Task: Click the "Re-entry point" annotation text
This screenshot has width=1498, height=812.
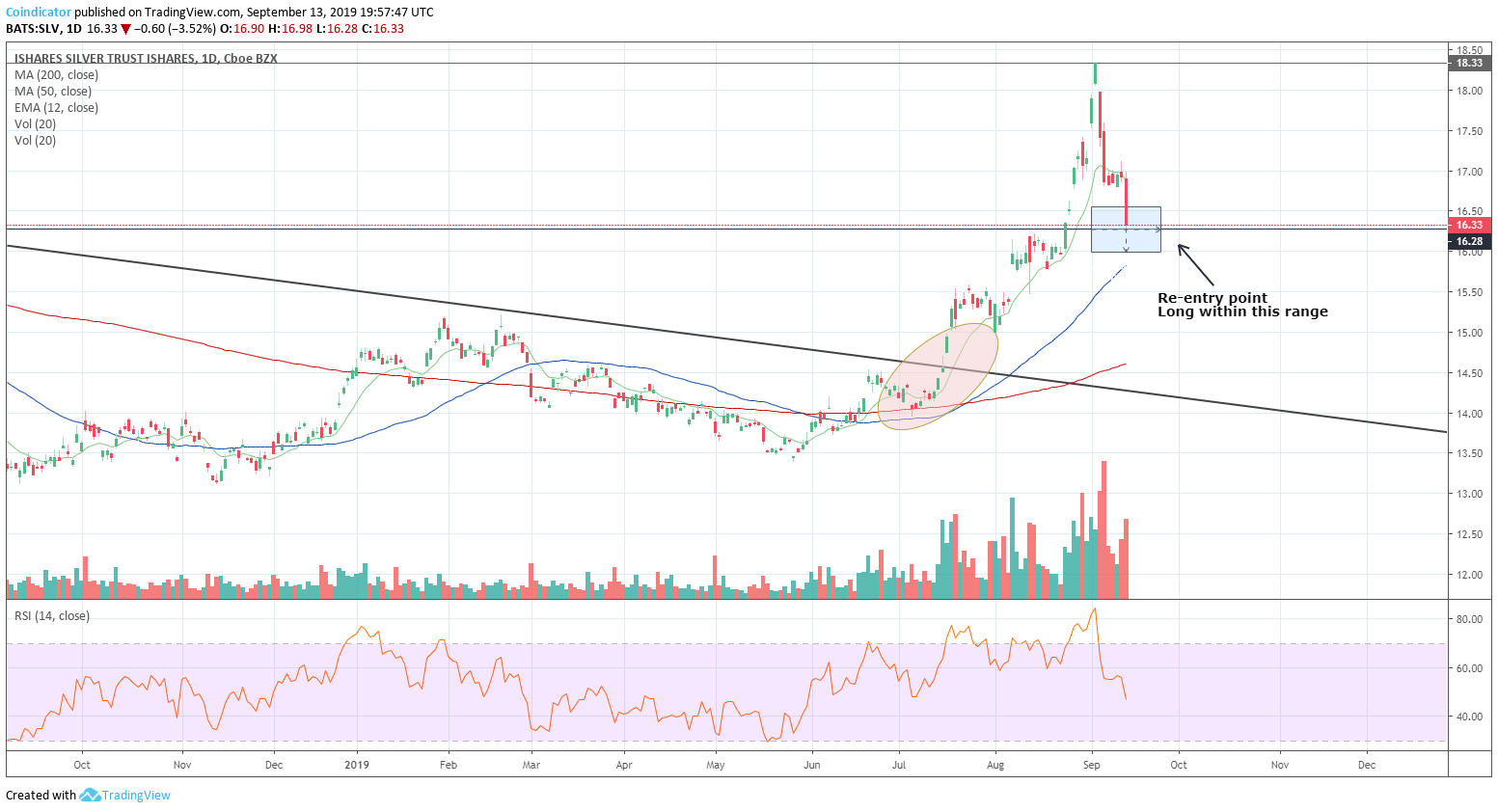Action: (1212, 298)
